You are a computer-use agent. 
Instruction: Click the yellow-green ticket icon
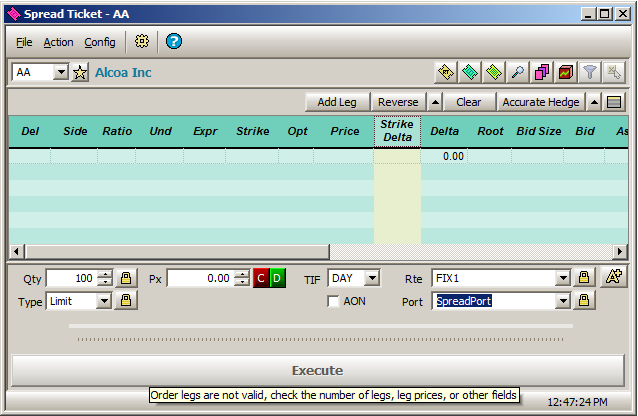(x=494, y=72)
